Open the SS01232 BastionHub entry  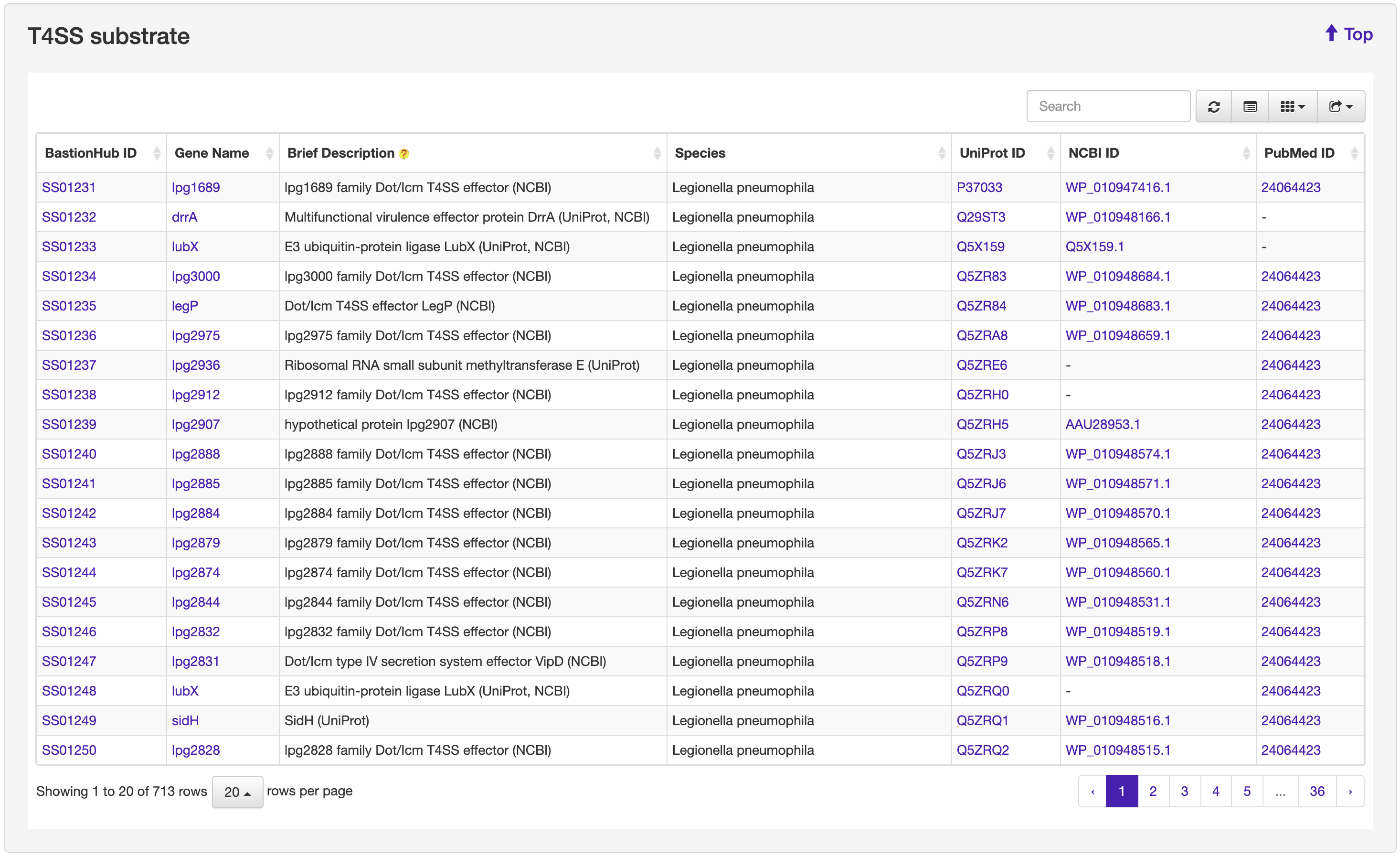click(x=69, y=217)
